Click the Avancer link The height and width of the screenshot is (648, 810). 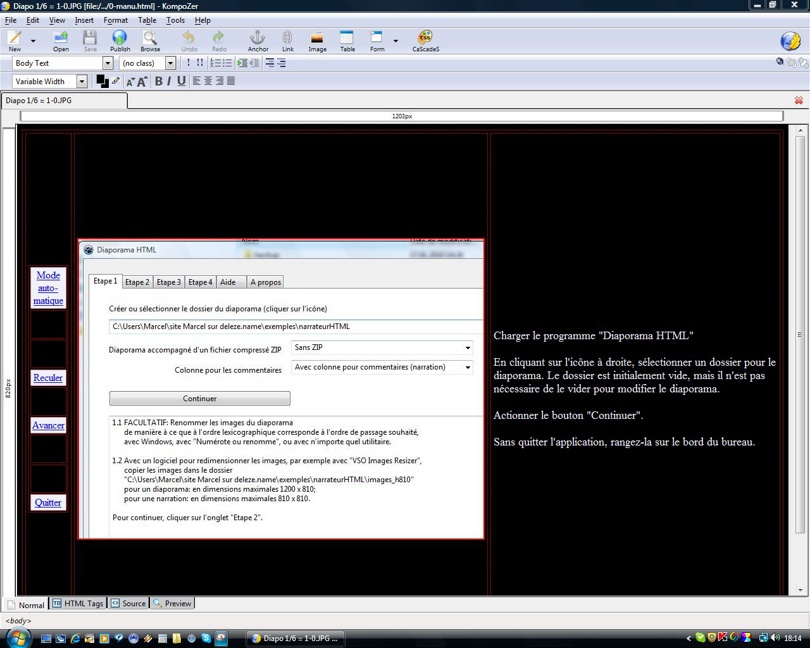coord(48,425)
